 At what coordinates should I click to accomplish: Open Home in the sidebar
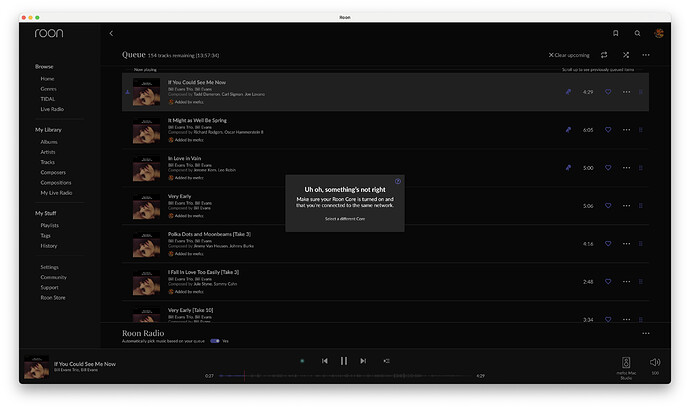coord(47,79)
